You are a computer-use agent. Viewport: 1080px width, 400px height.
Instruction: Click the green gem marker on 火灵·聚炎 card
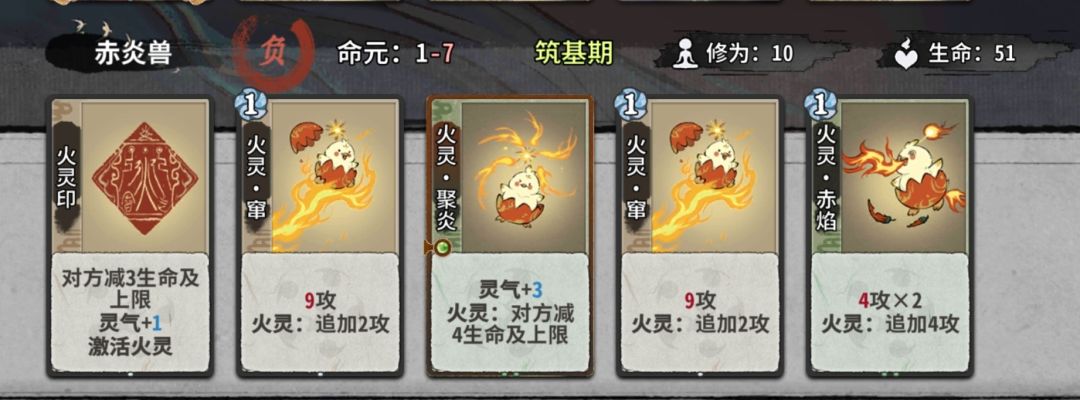point(442,247)
